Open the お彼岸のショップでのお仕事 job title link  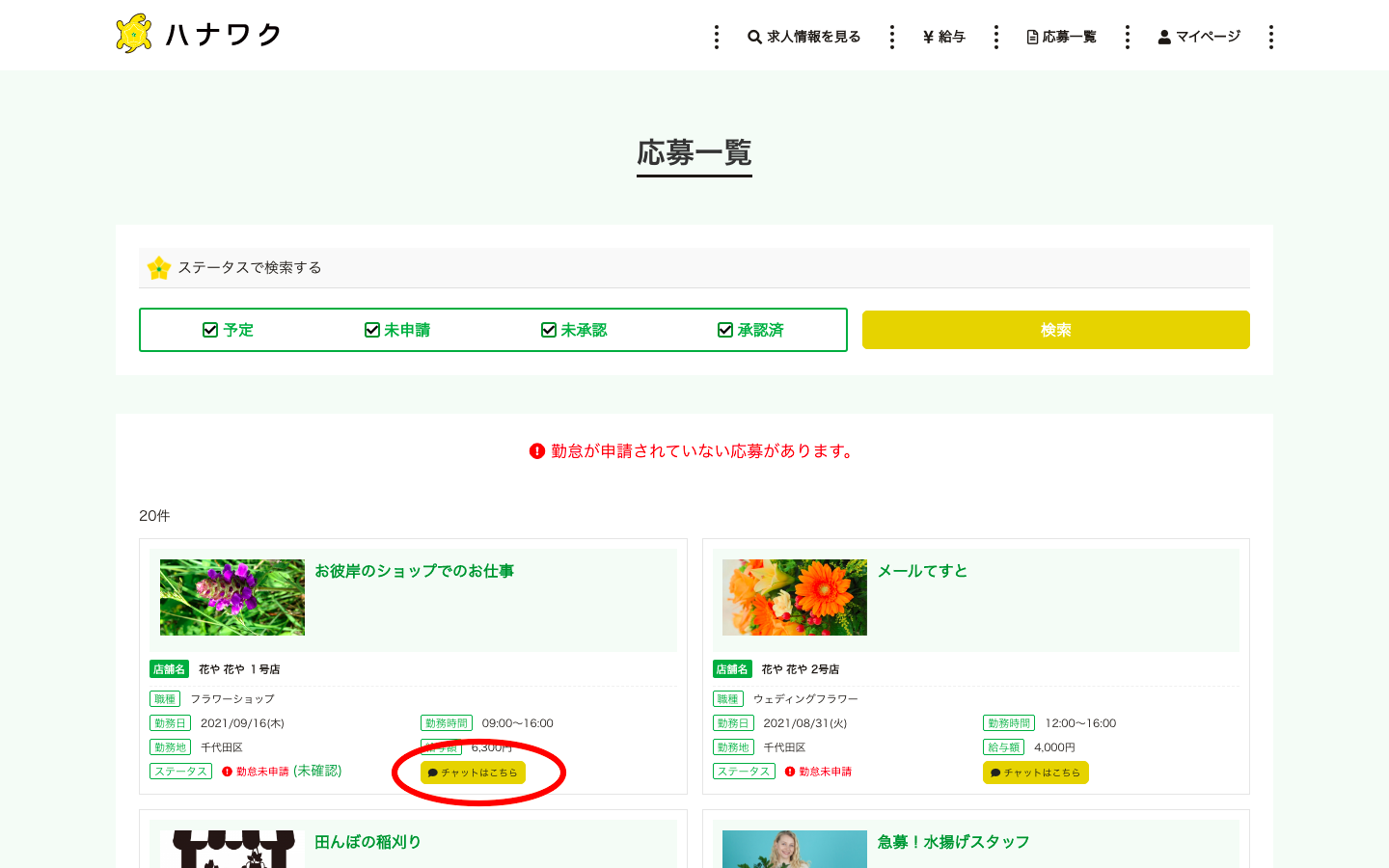pos(414,571)
